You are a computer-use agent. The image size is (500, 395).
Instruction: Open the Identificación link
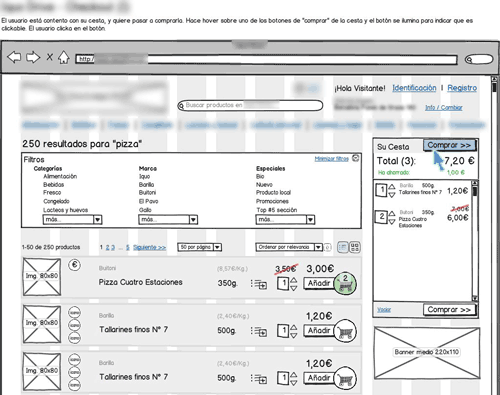tap(414, 88)
